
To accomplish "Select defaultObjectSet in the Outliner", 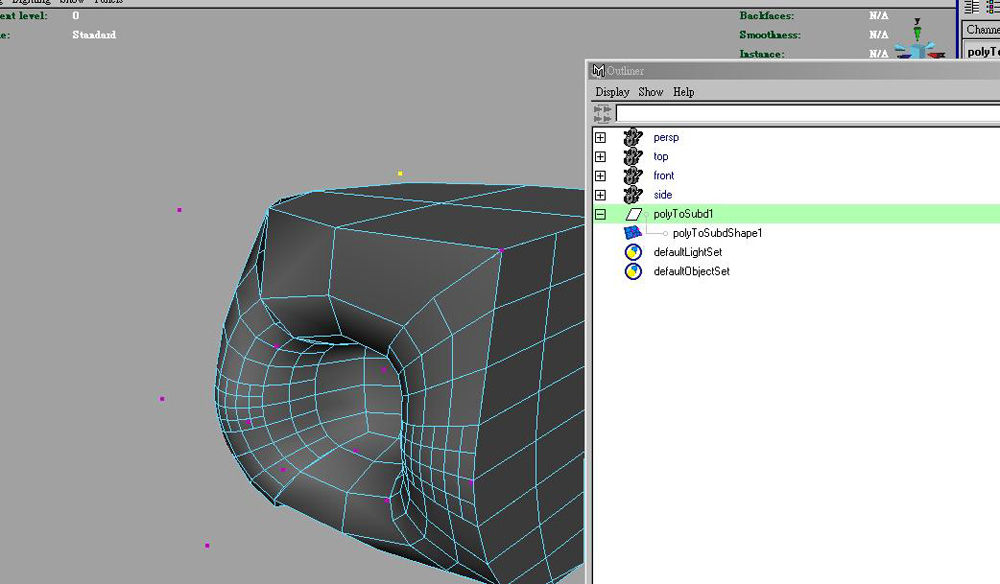I will pos(691,271).
